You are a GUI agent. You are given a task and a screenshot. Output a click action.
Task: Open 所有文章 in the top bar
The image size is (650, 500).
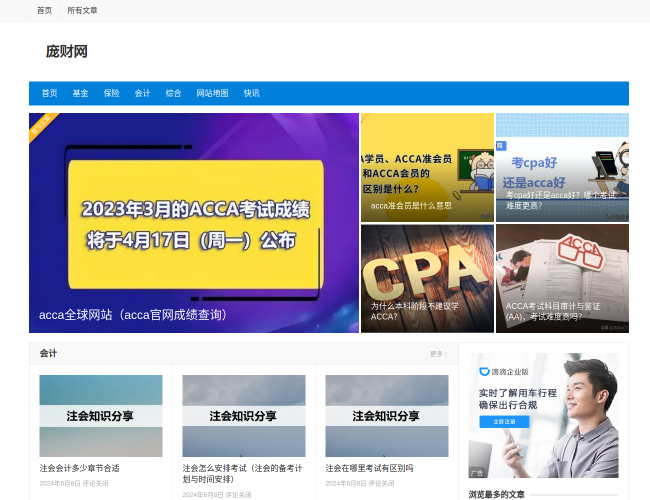82,10
